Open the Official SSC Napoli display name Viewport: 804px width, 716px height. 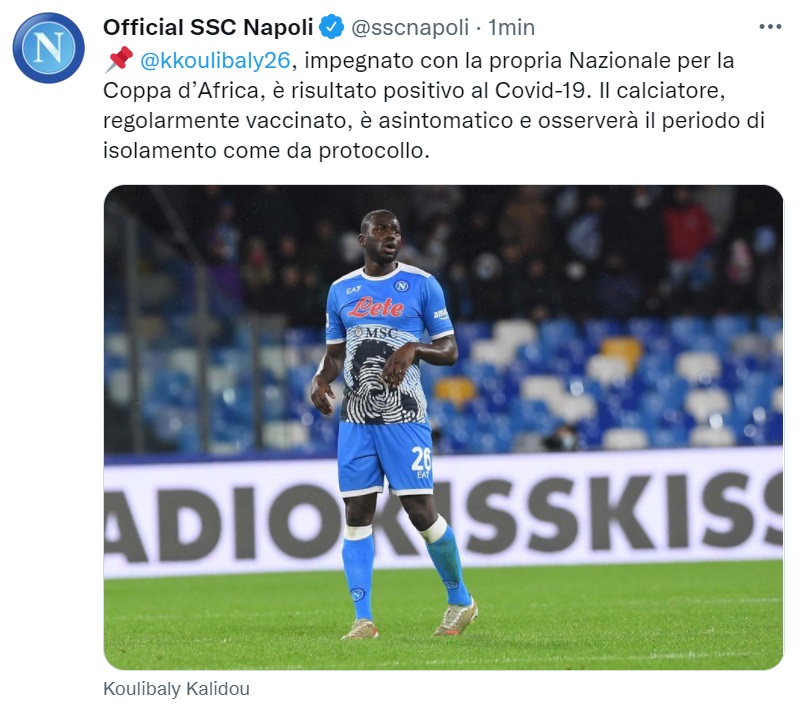click(208, 27)
